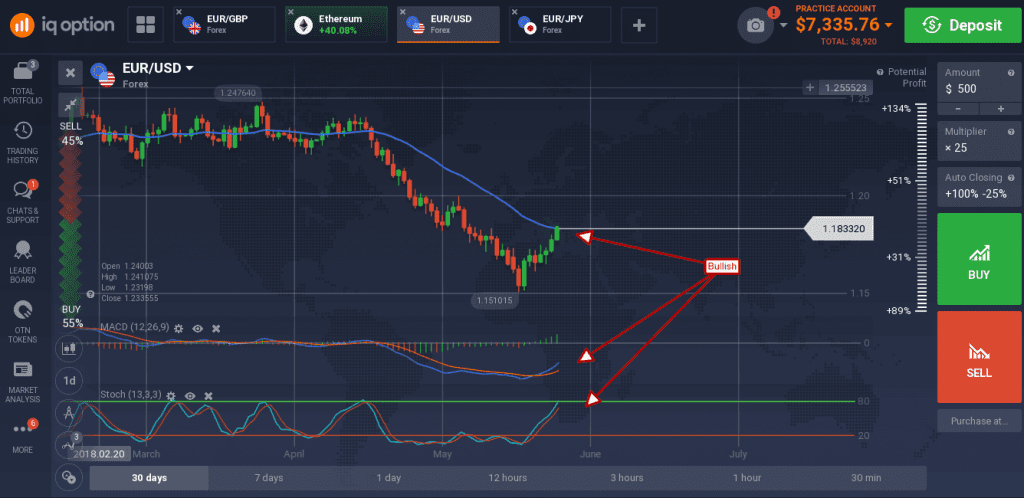Click the TOTAL: $8,920 text

pos(849,41)
